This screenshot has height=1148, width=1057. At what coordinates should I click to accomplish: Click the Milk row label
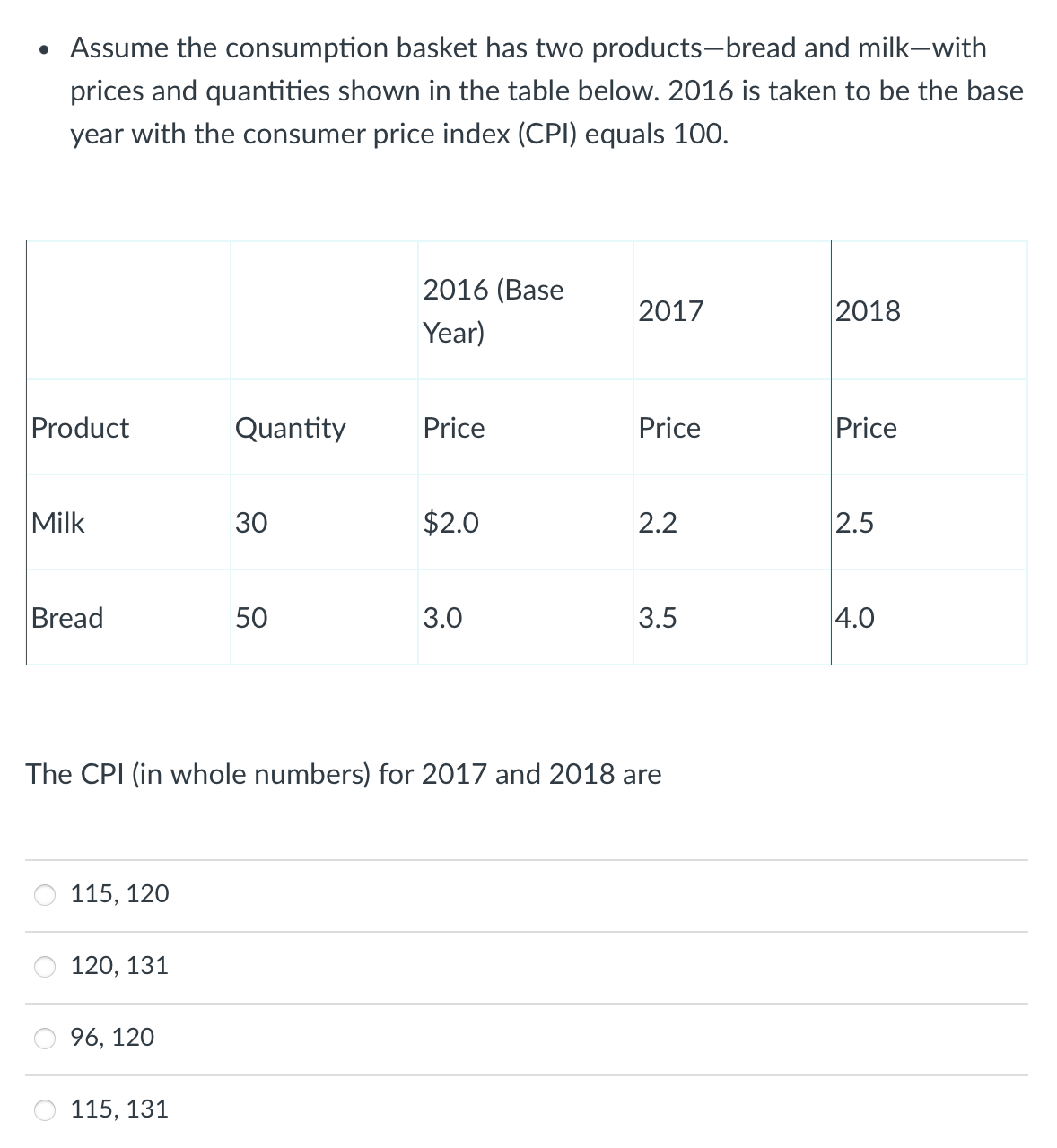point(57,523)
